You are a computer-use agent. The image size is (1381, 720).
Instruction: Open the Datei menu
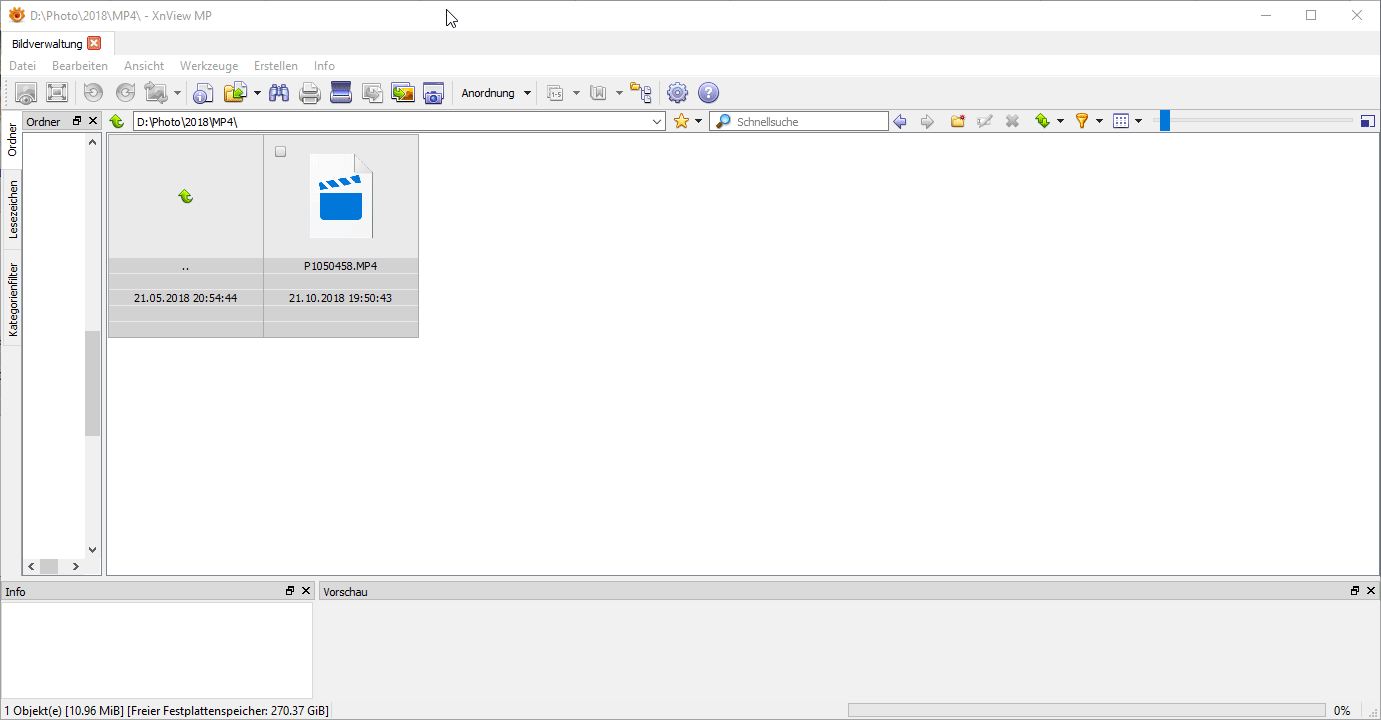[22, 66]
